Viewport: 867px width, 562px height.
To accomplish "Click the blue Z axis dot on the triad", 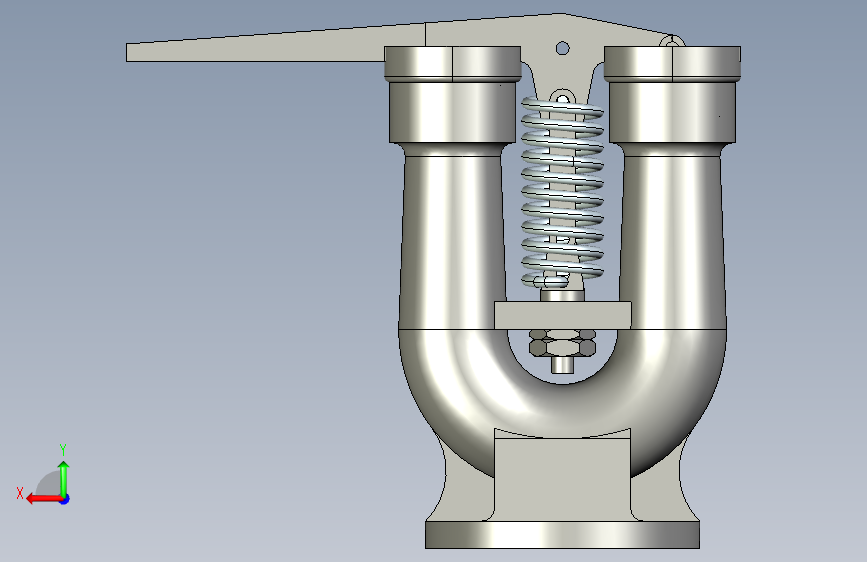I will point(65,499).
